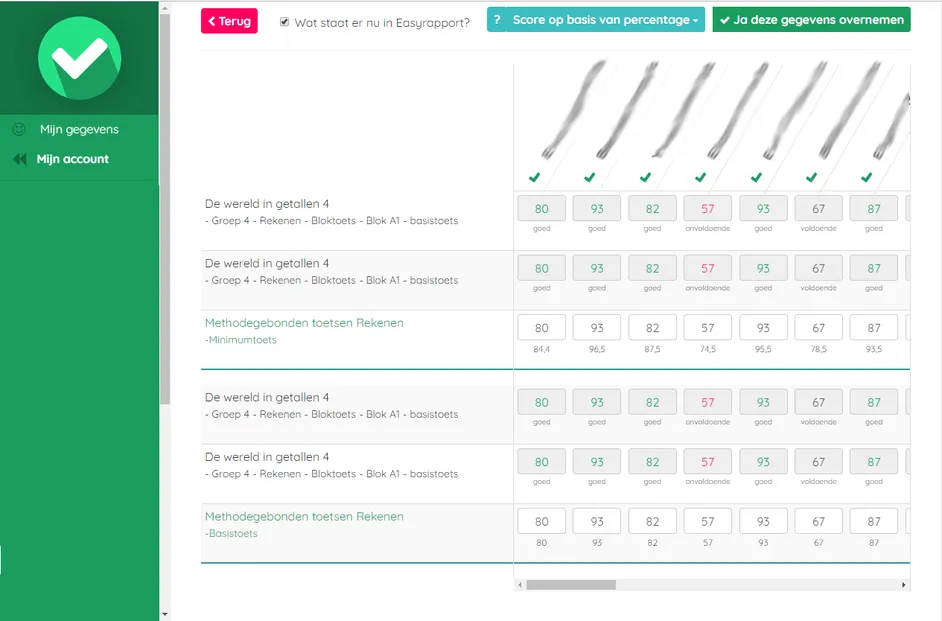
Task: Click the value 87,5 in the Minimumtoets row
Action: pyautogui.click(x=652, y=349)
